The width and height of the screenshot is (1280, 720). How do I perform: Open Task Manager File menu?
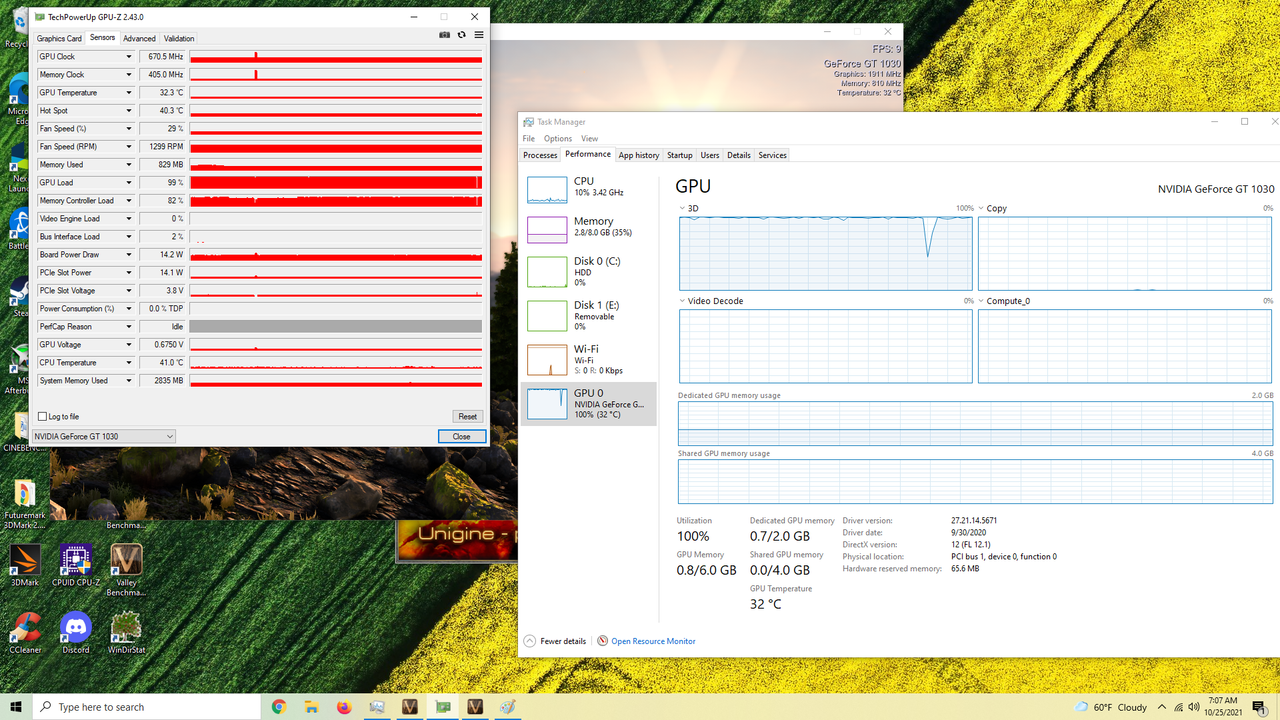coord(528,139)
